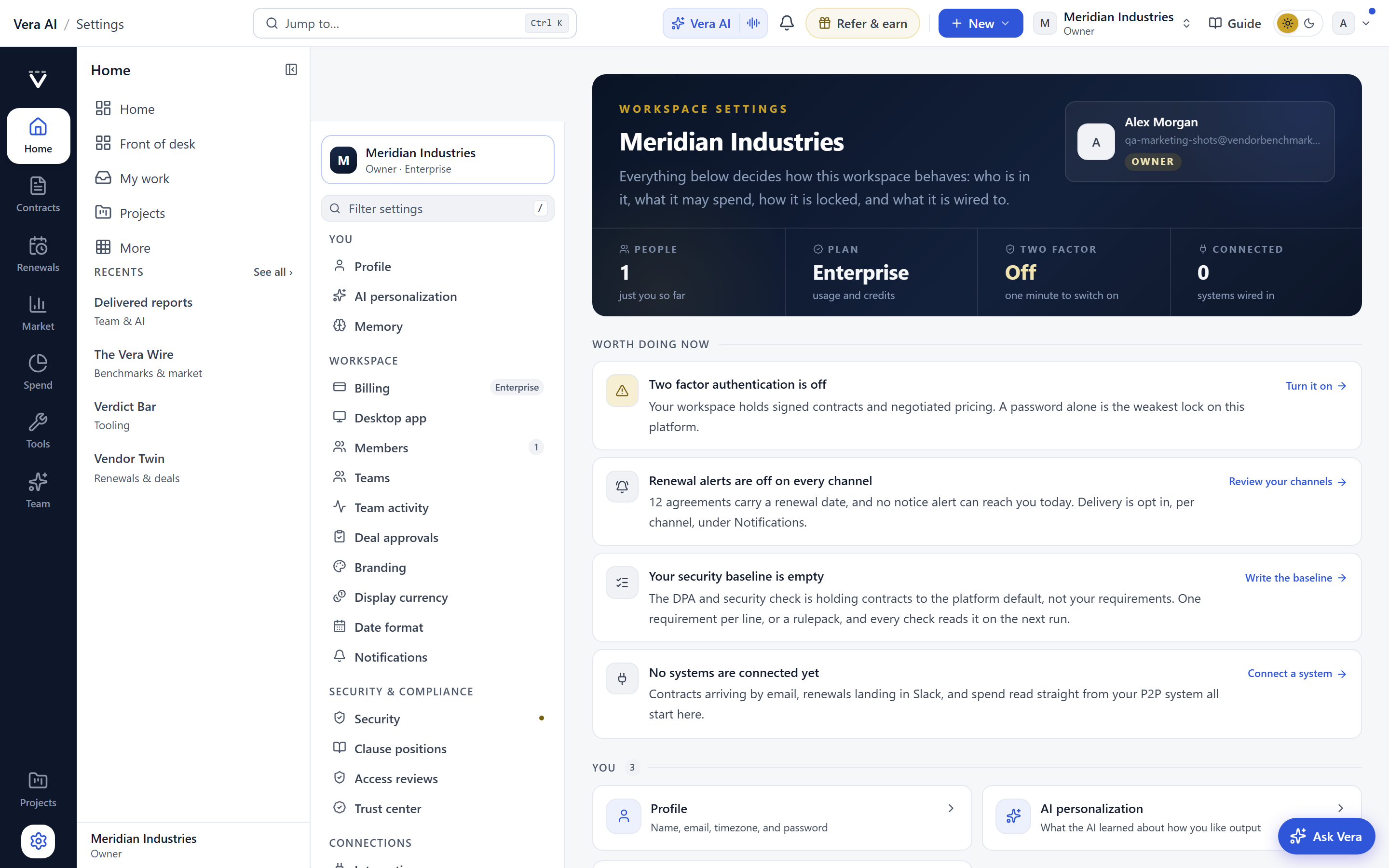Image resolution: width=1389 pixels, height=868 pixels.
Task: Open Contracts in the left rail
Action: point(38,195)
